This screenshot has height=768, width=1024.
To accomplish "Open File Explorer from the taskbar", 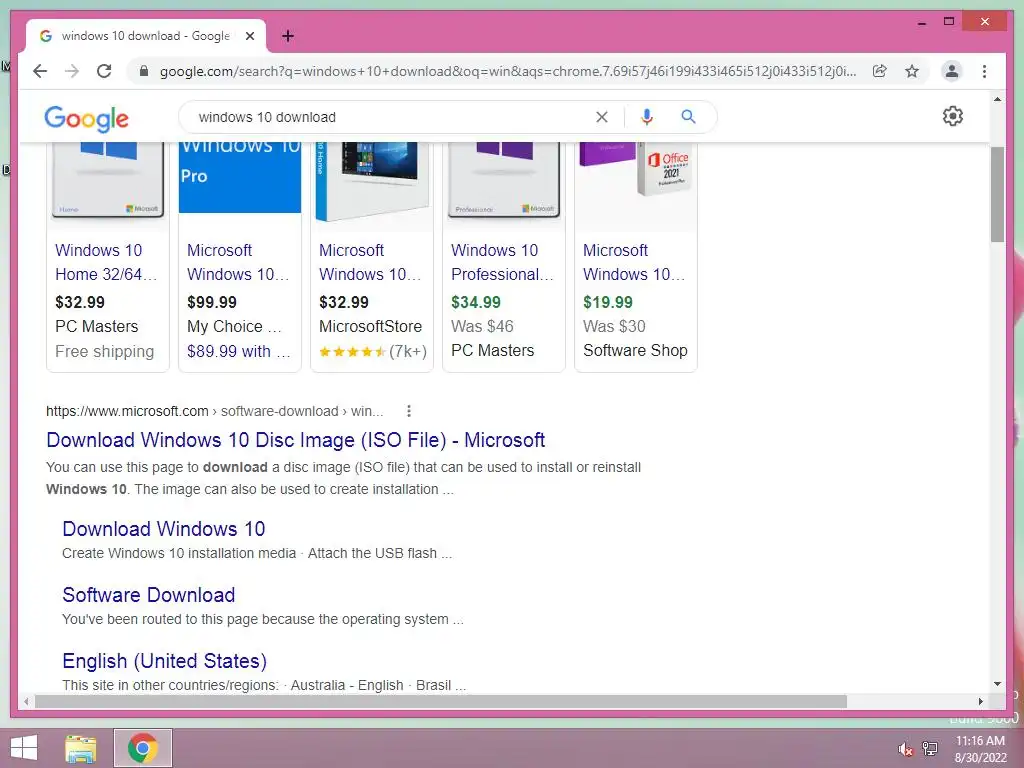I will tap(81, 748).
